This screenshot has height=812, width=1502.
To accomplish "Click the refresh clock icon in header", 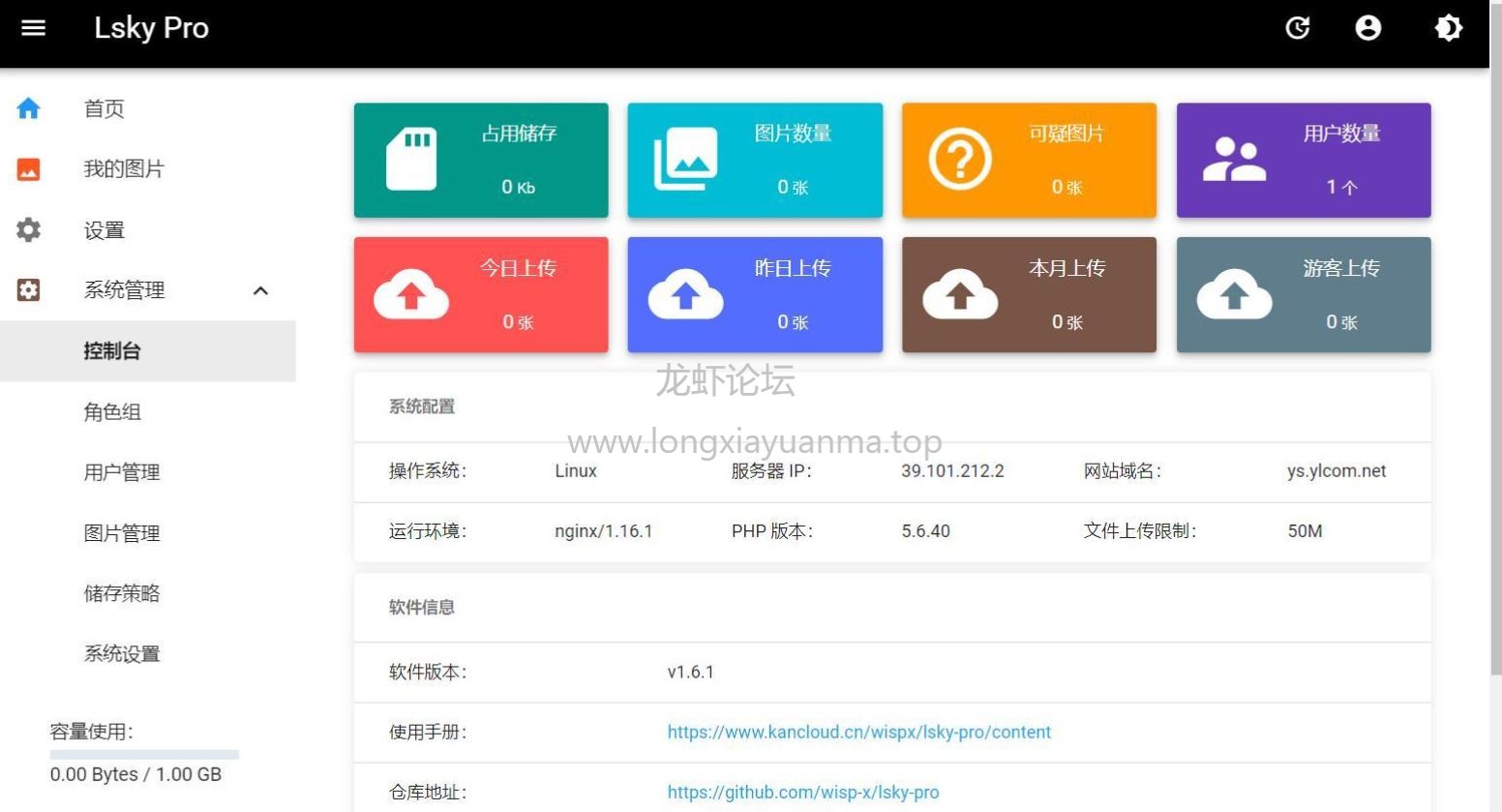I will pyautogui.click(x=1298, y=28).
